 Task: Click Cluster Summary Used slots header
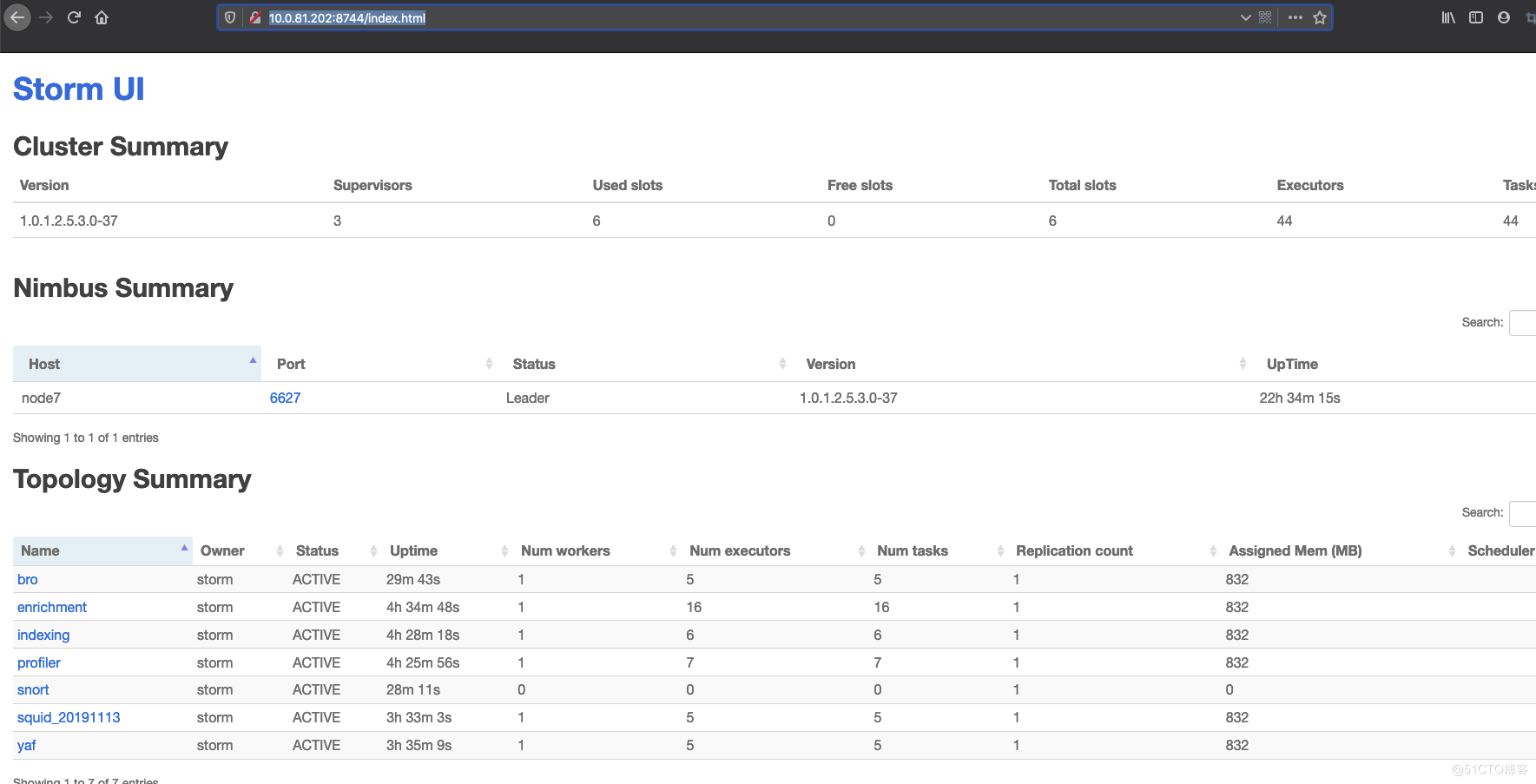tap(628, 185)
